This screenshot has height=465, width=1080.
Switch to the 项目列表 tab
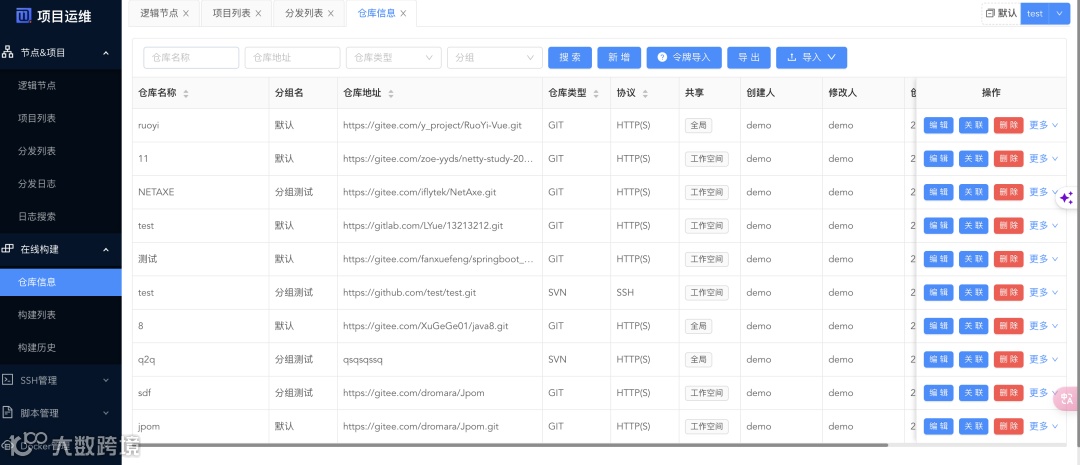point(231,14)
